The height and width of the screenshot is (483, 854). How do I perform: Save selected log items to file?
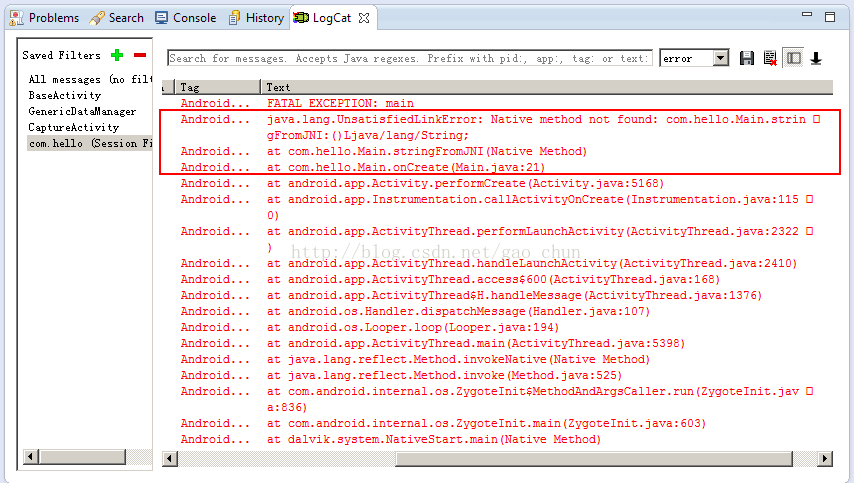point(747,58)
